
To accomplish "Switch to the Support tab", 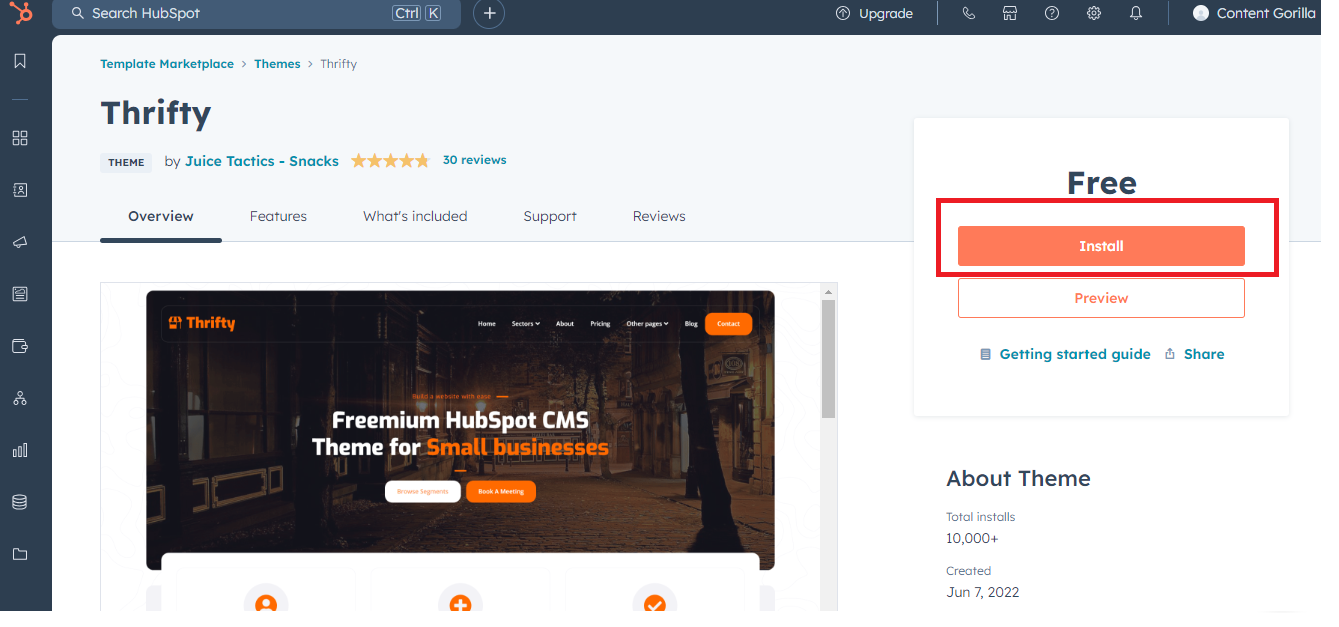I will [550, 216].
